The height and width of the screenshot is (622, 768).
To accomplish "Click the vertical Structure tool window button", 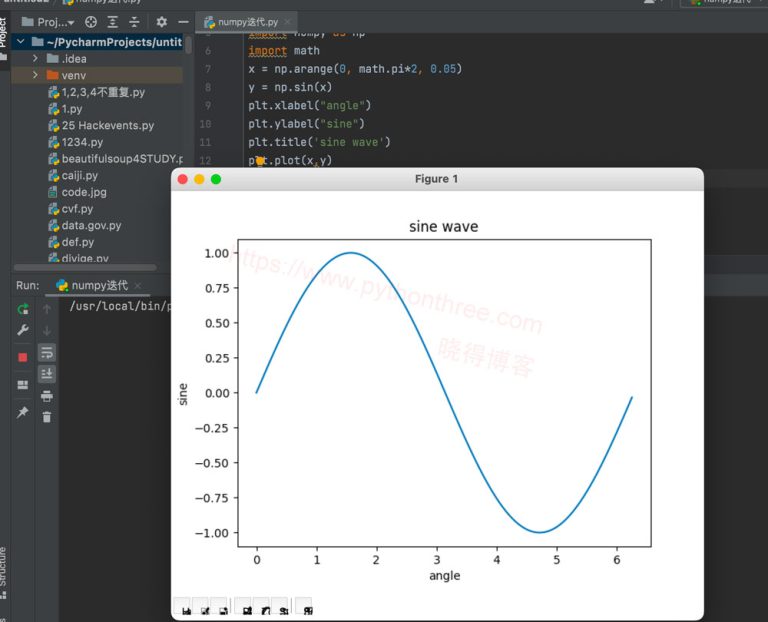I will (x=4, y=570).
